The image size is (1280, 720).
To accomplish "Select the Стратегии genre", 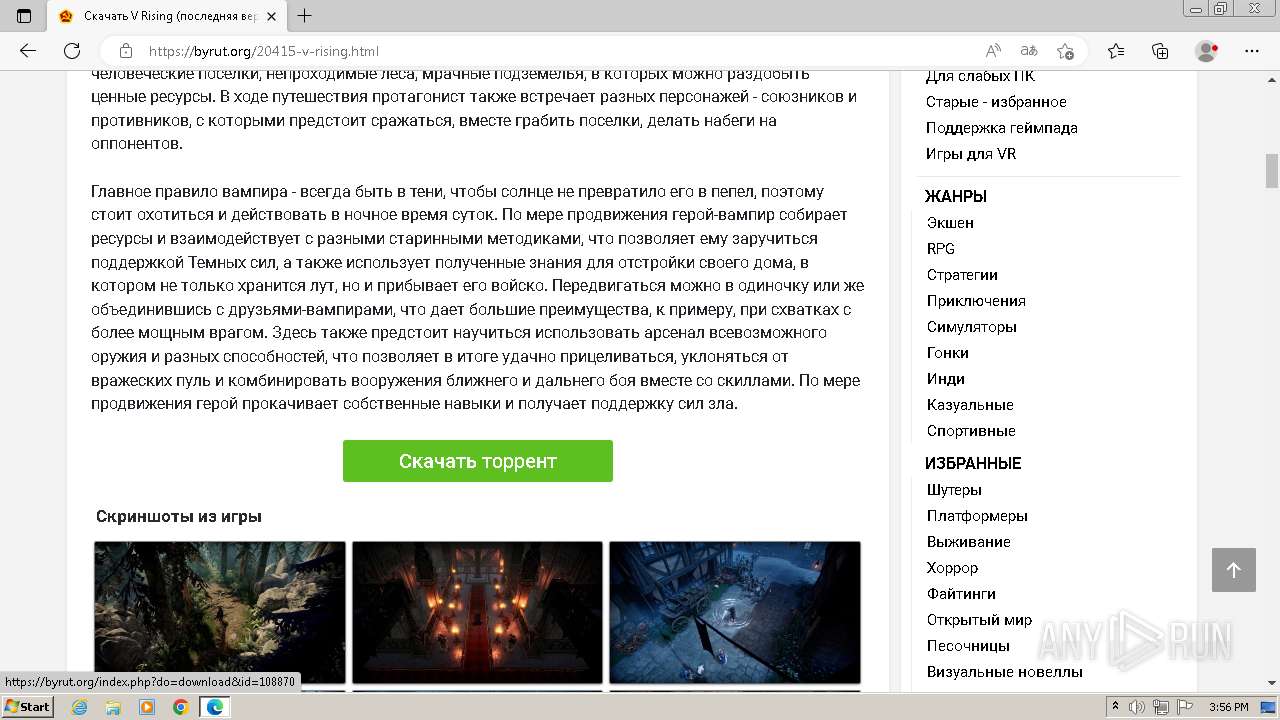I will 962,275.
